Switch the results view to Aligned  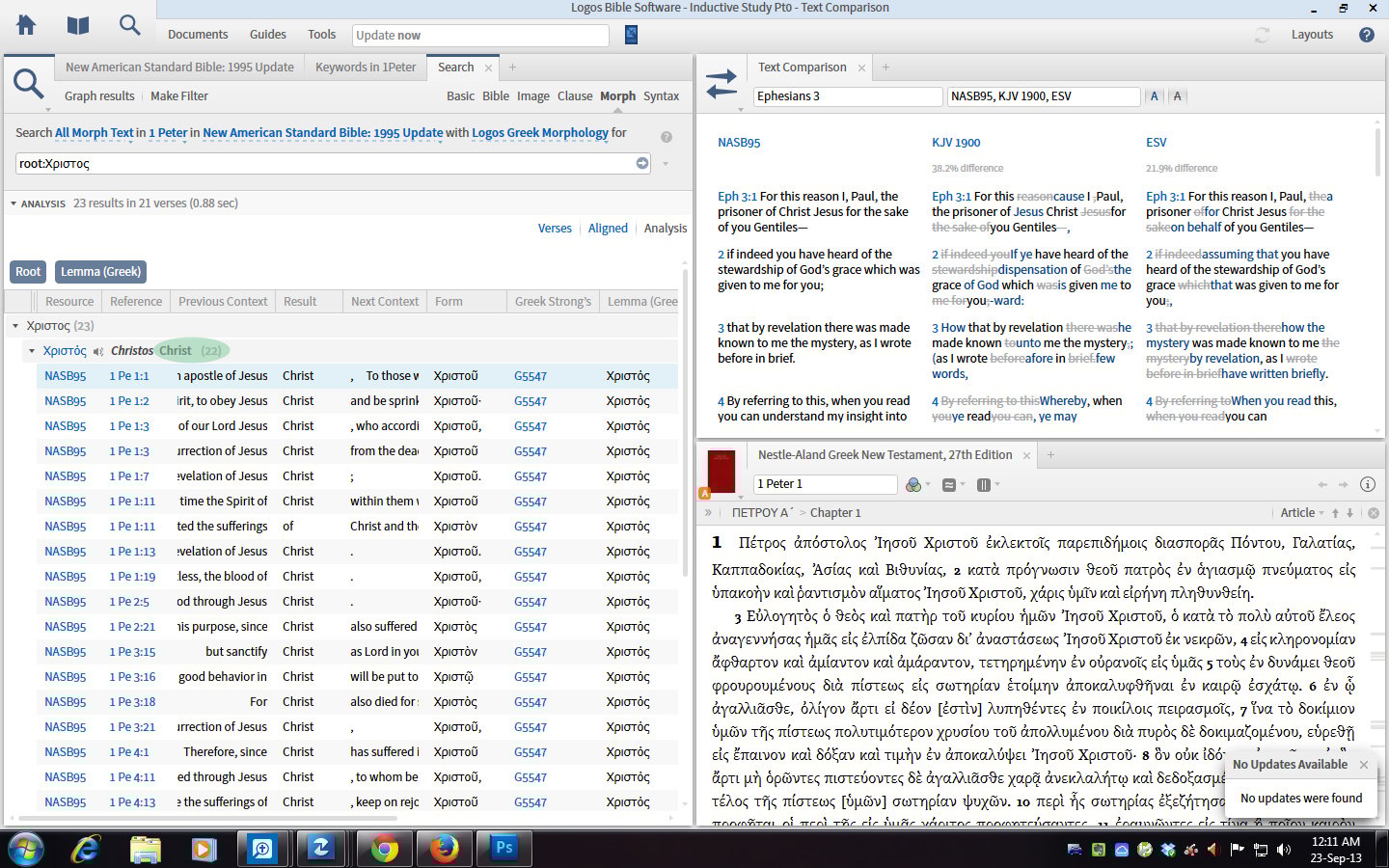[608, 229]
